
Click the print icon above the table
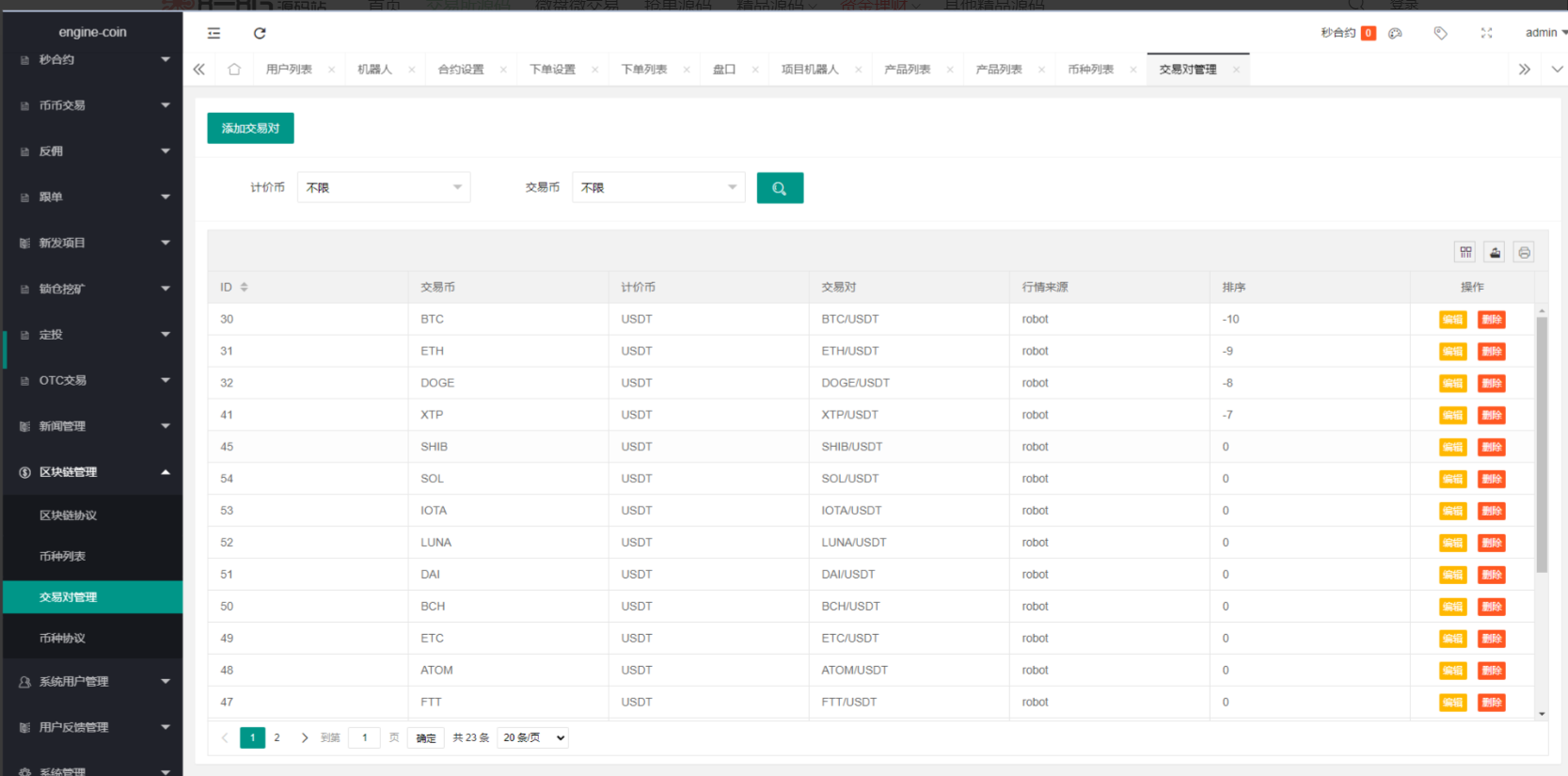(1524, 252)
